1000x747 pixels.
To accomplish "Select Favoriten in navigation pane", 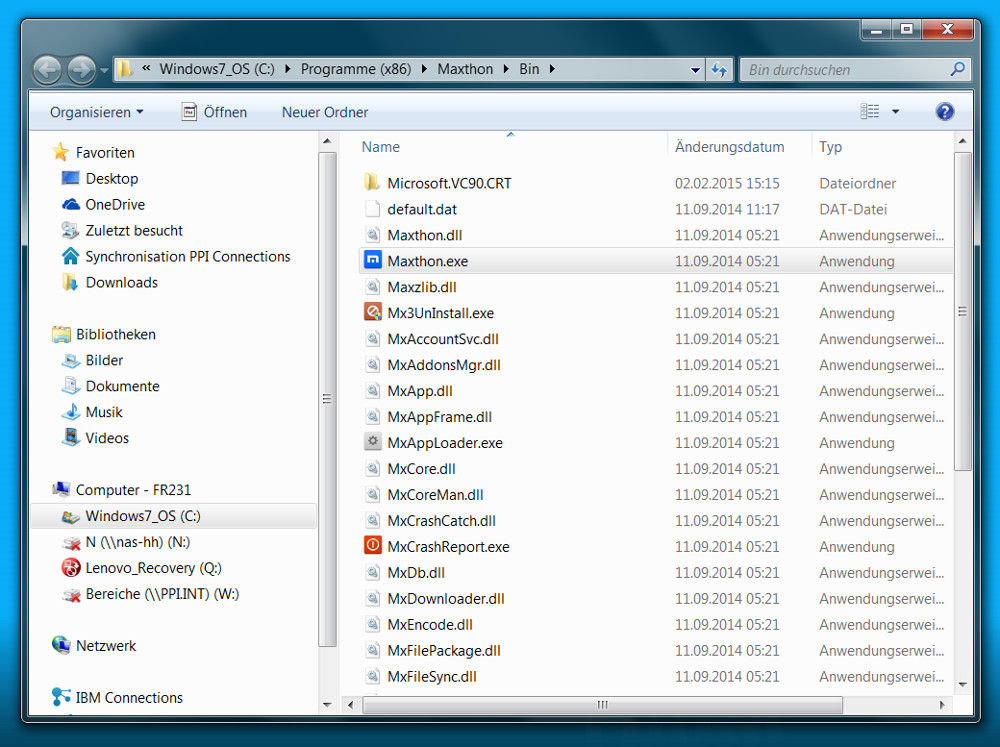I will click(105, 152).
